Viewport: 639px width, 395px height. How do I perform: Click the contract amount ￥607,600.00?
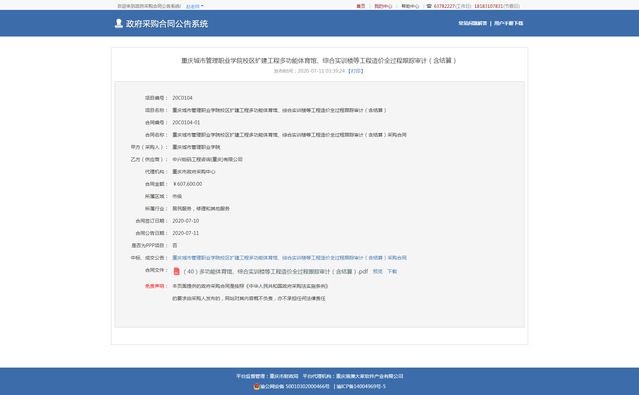click(187, 184)
